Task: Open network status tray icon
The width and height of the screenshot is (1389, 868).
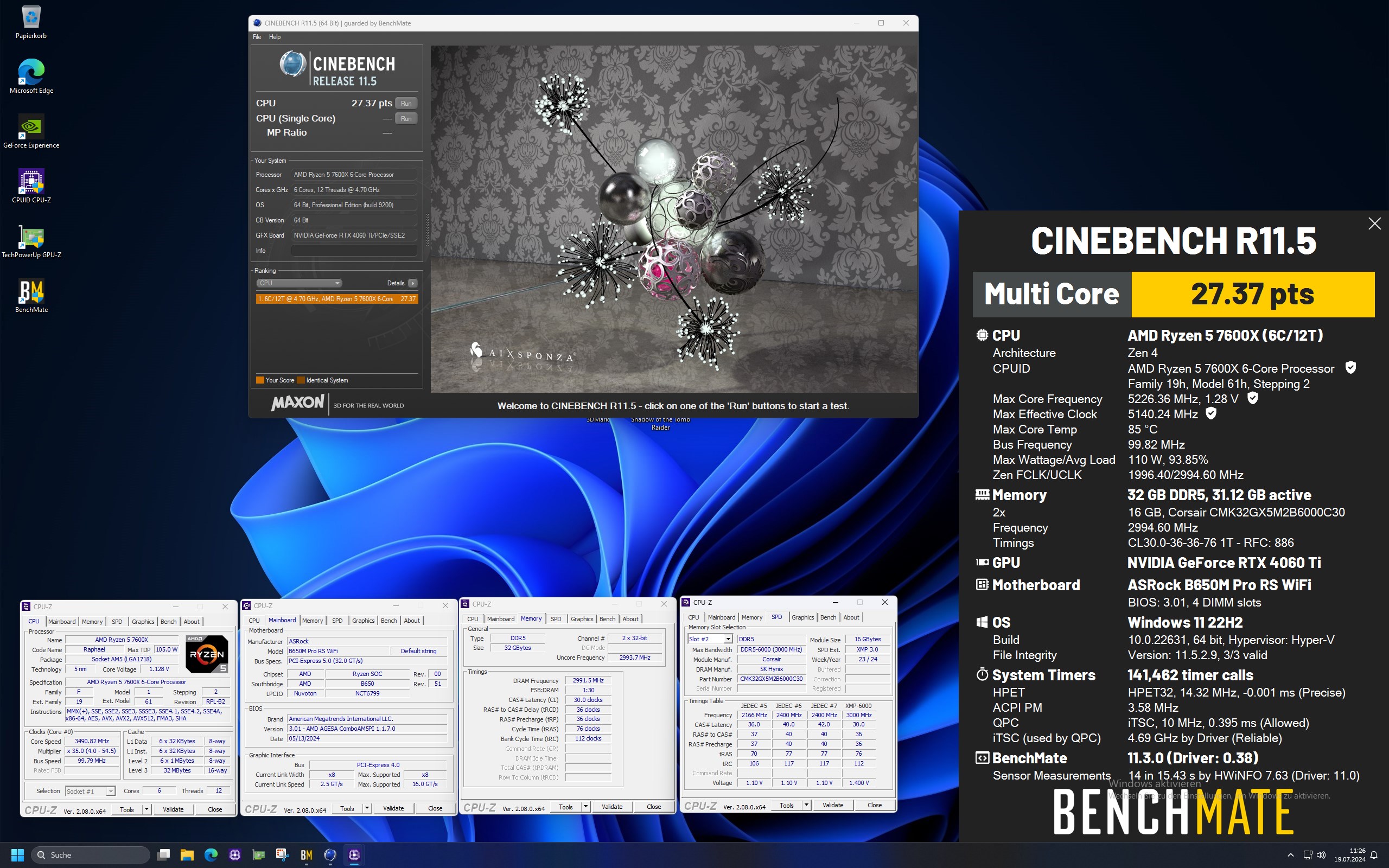Action: (1308, 855)
